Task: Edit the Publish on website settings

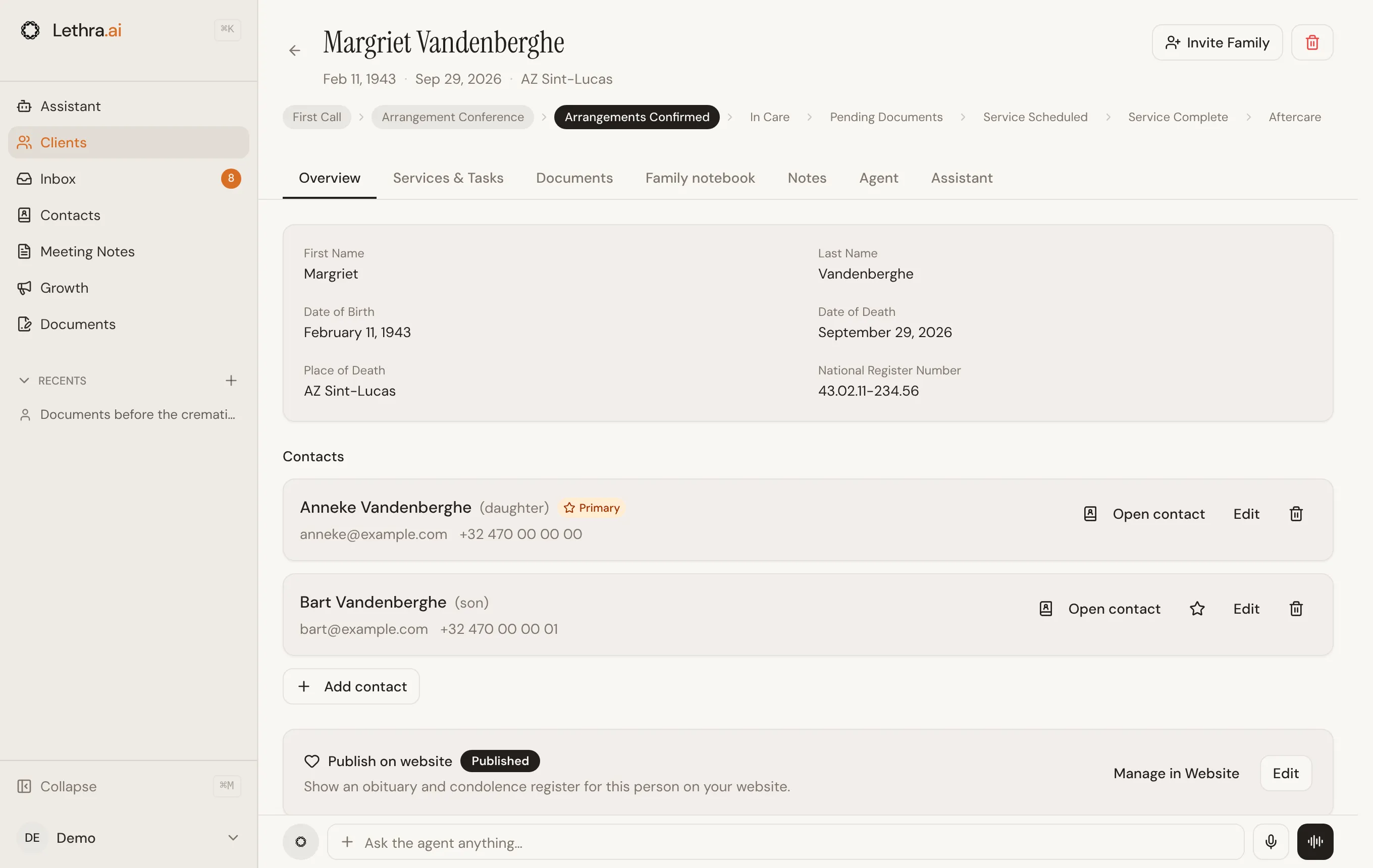Action: [x=1286, y=774]
